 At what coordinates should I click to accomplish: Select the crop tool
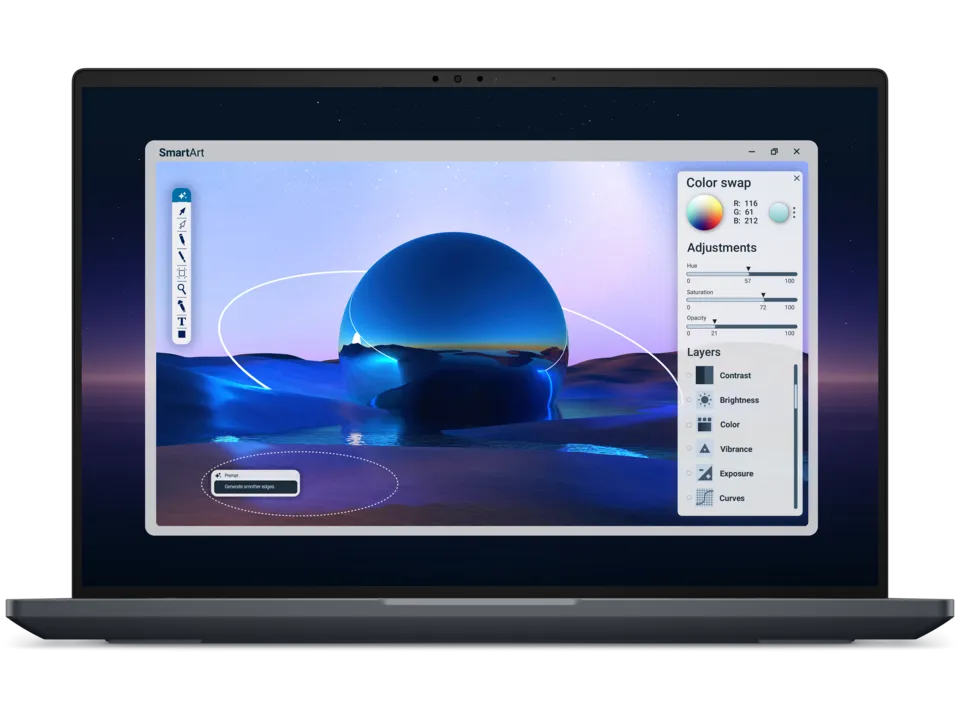182,272
